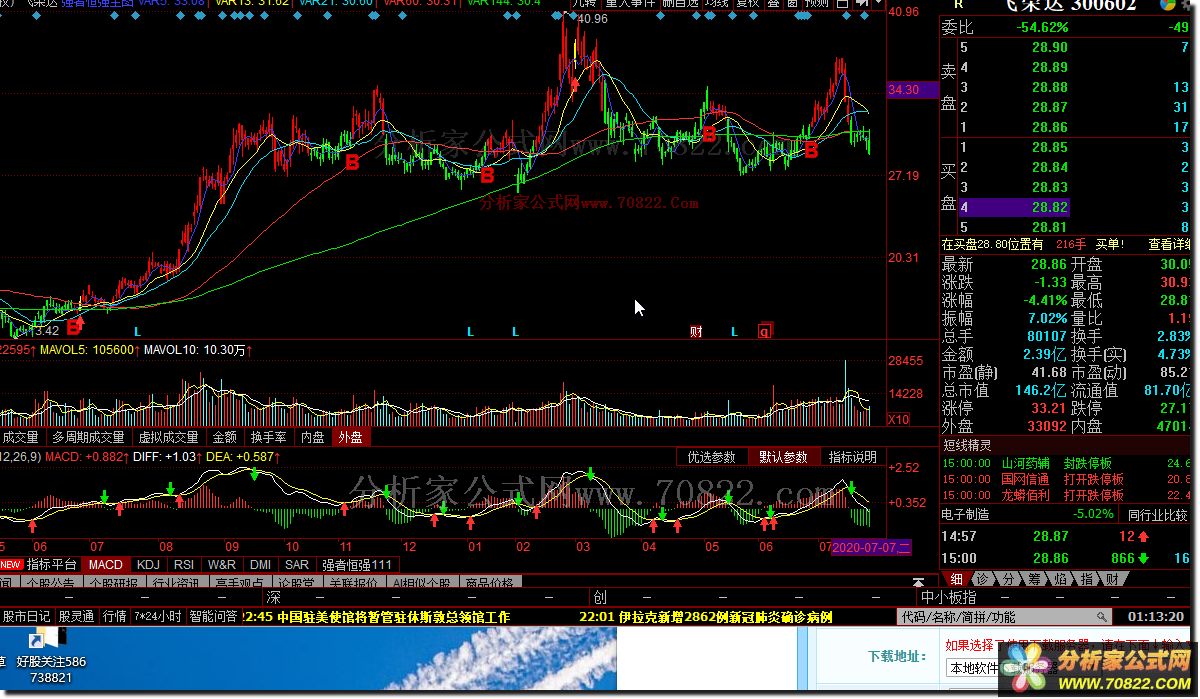Select the 虚拟成交量 tab
The height and width of the screenshot is (699, 1200).
pyautogui.click(x=168, y=437)
